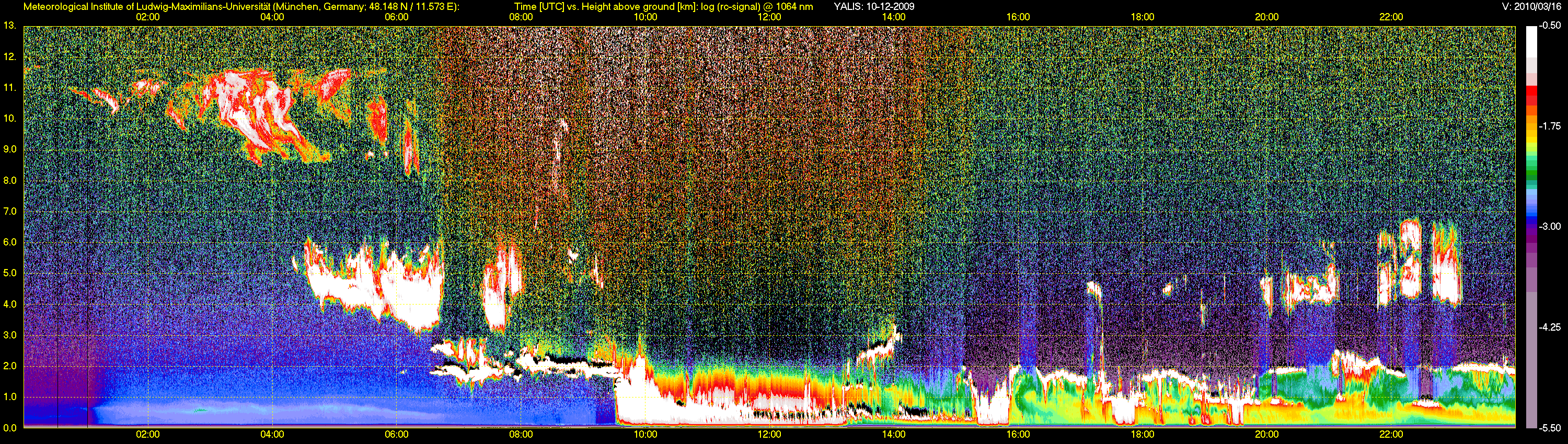Click the -3.00 colorbar scale value
1568x444 pixels.
[1550, 227]
